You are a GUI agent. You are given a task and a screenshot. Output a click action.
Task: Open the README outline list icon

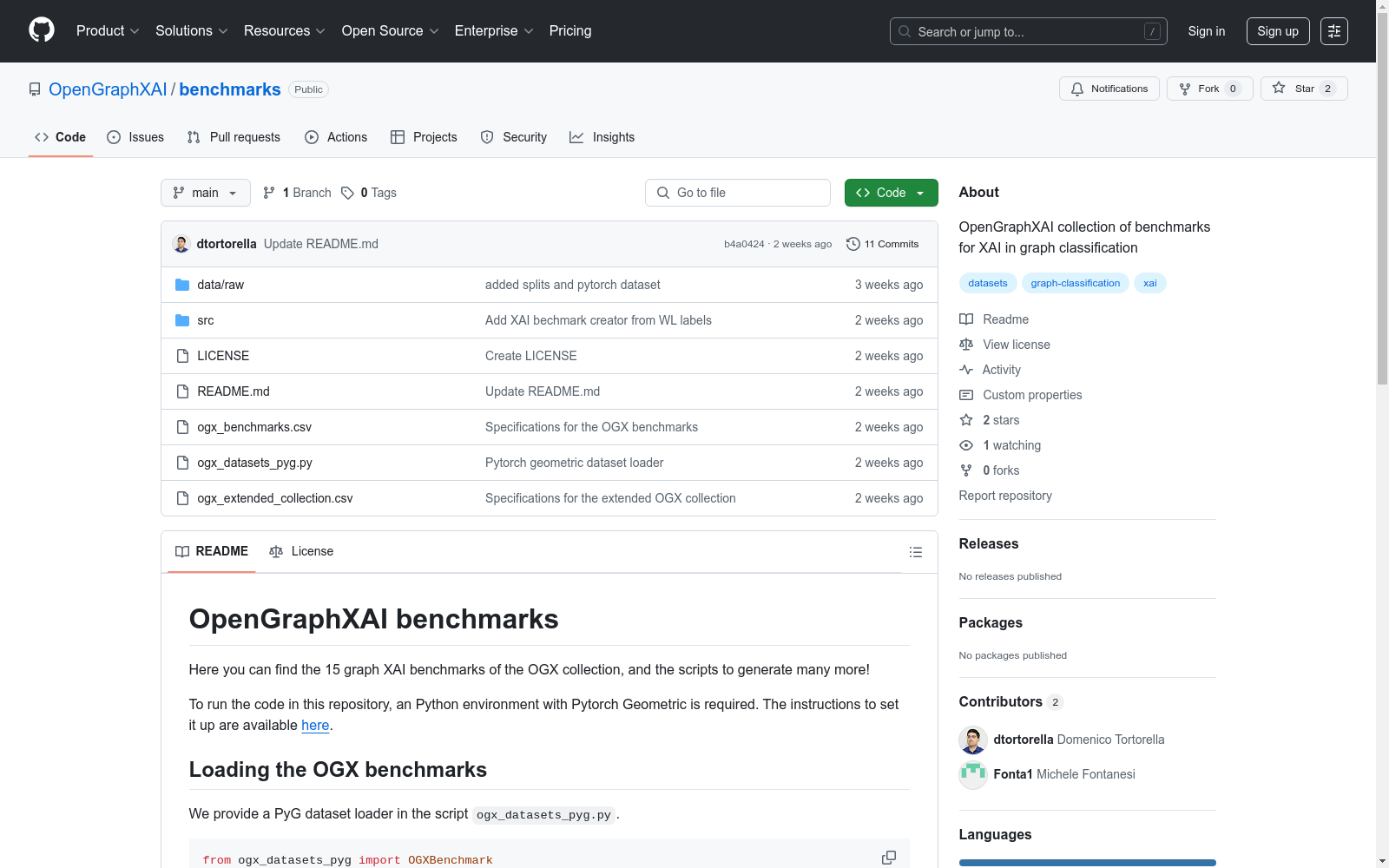[x=915, y=552]
